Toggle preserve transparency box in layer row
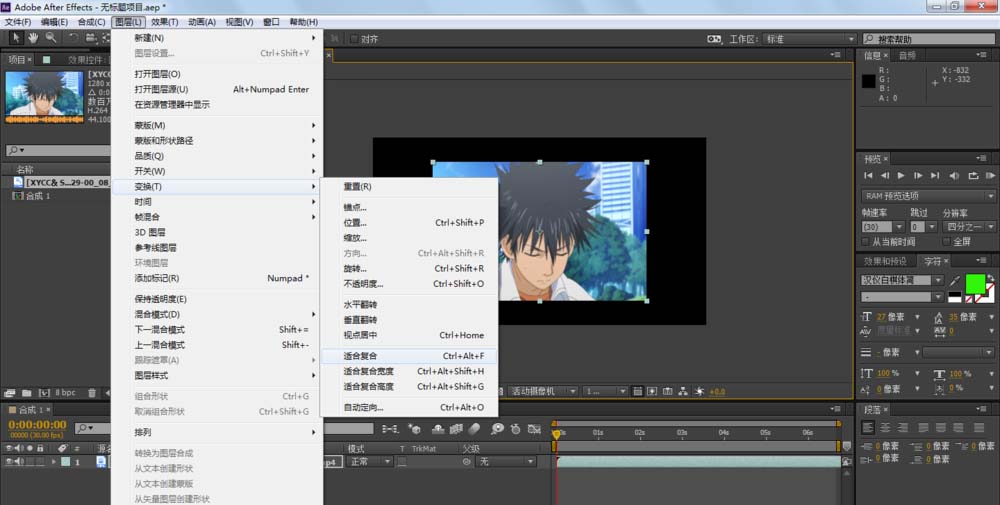 [402, 462]
